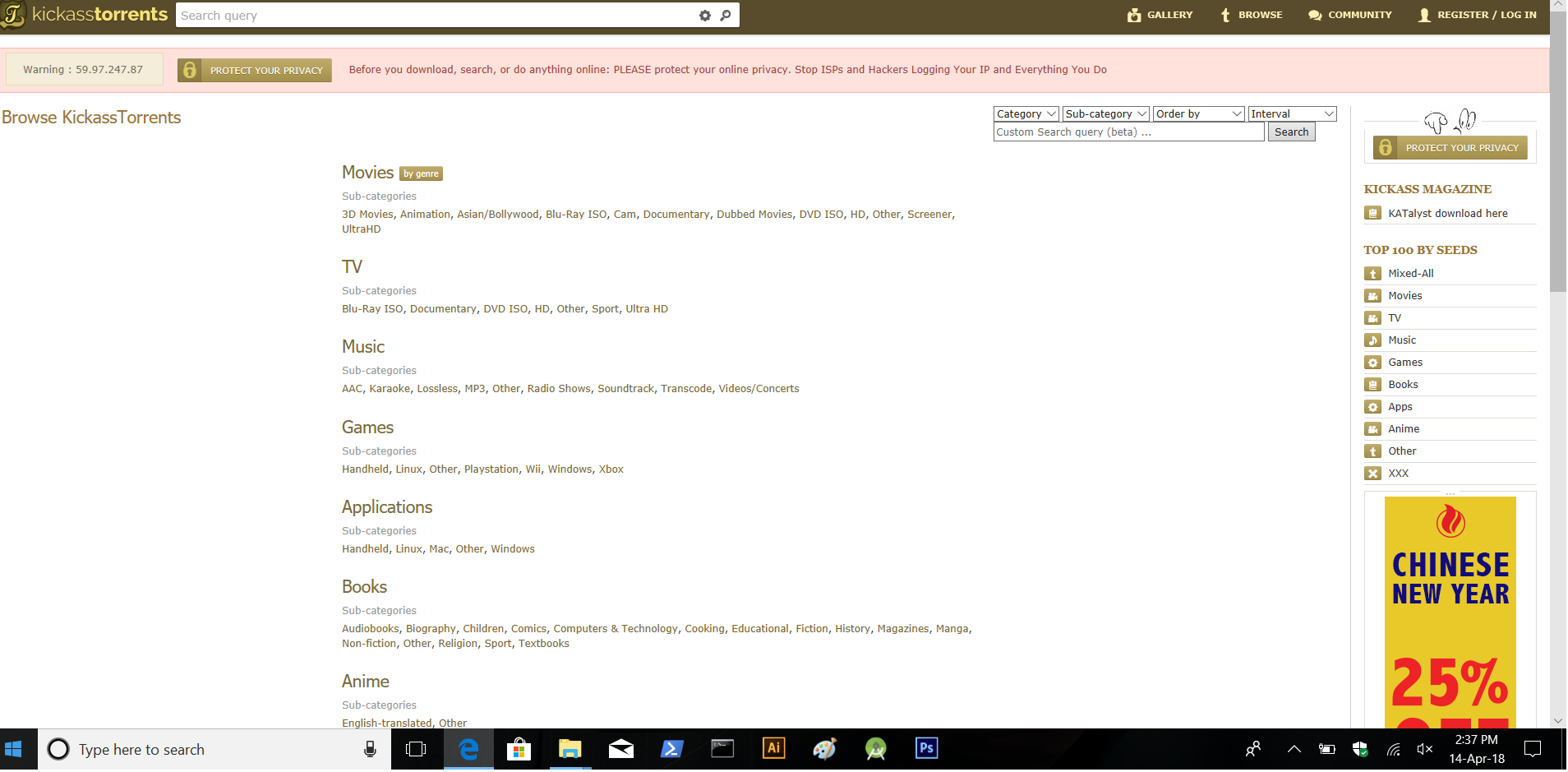Screen dimensions: 1568x772
Task: Open the Movies category heading
Action: coord(367,173)
